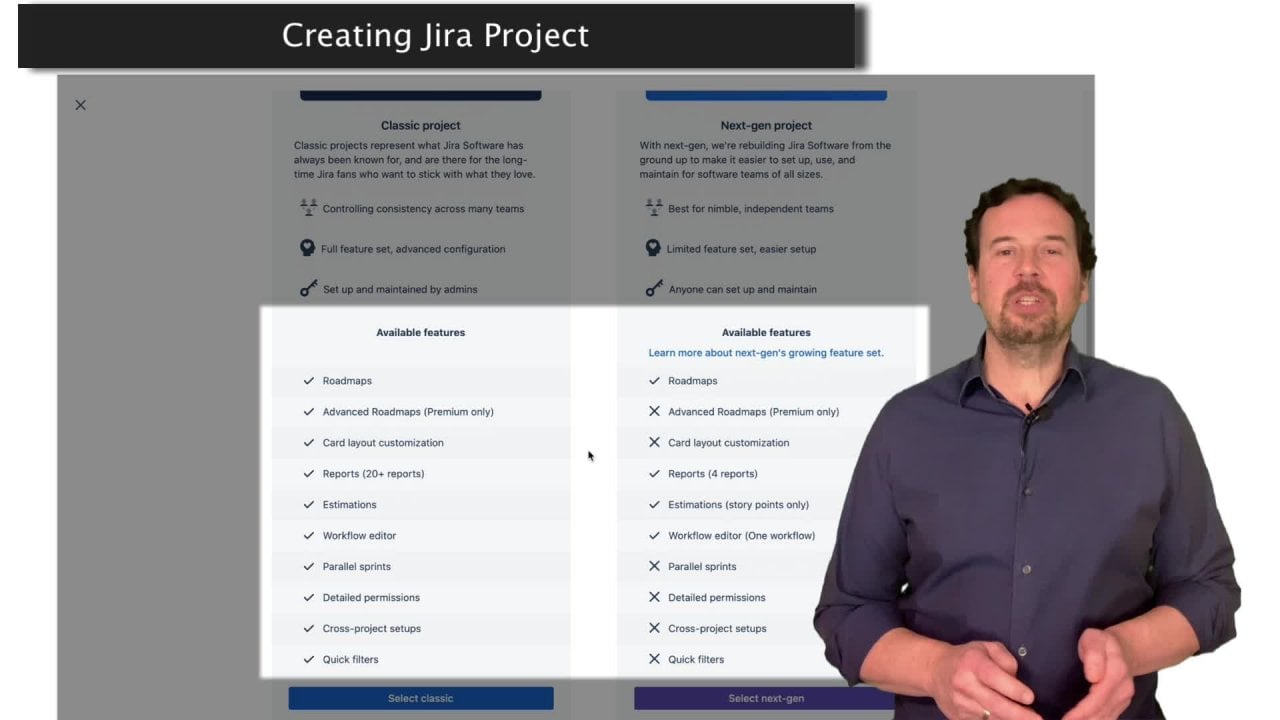Click the X mark beside next-gen Advanced Roadmaps
Screen dimensions: 1280x720
coord(654,412)
